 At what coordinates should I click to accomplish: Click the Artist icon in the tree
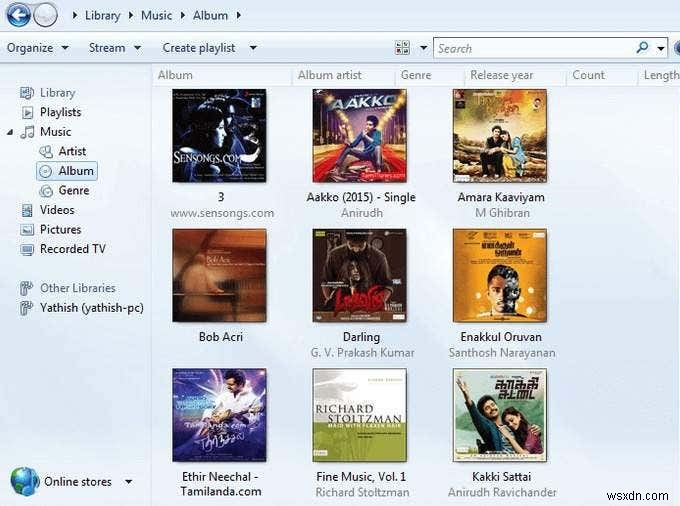[x=46, y=151]
